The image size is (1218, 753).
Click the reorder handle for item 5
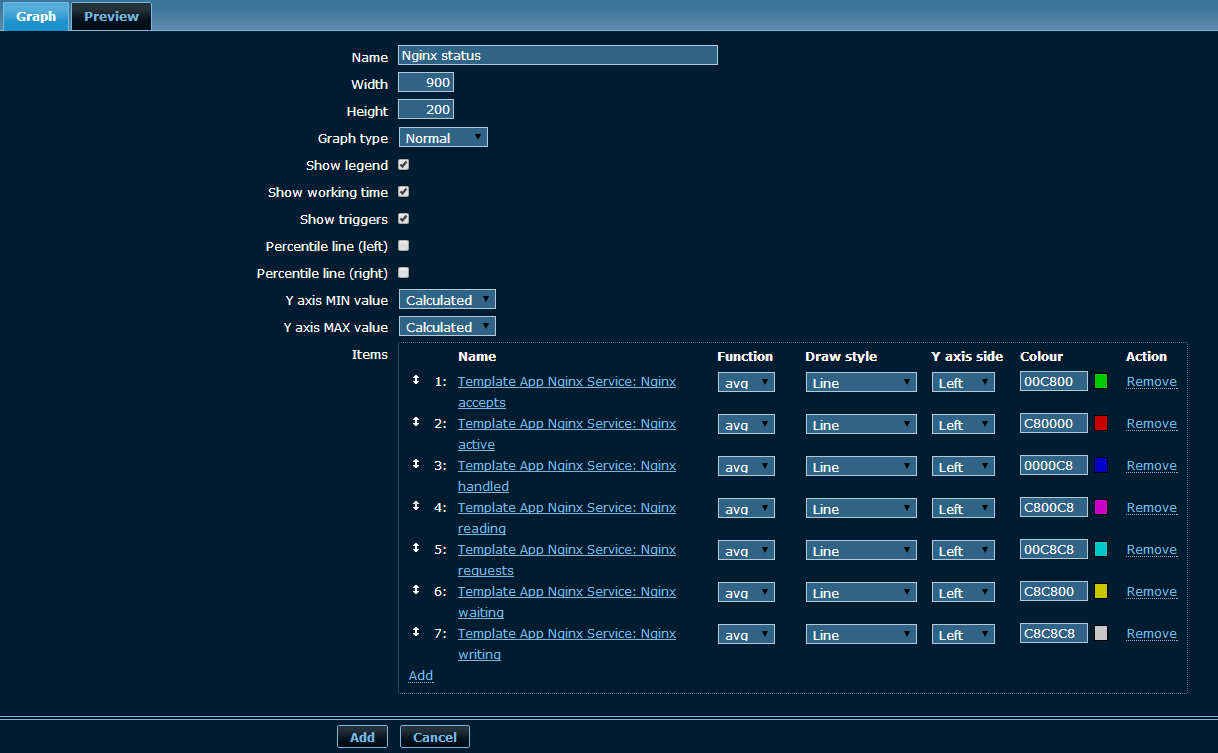point(416,548)
